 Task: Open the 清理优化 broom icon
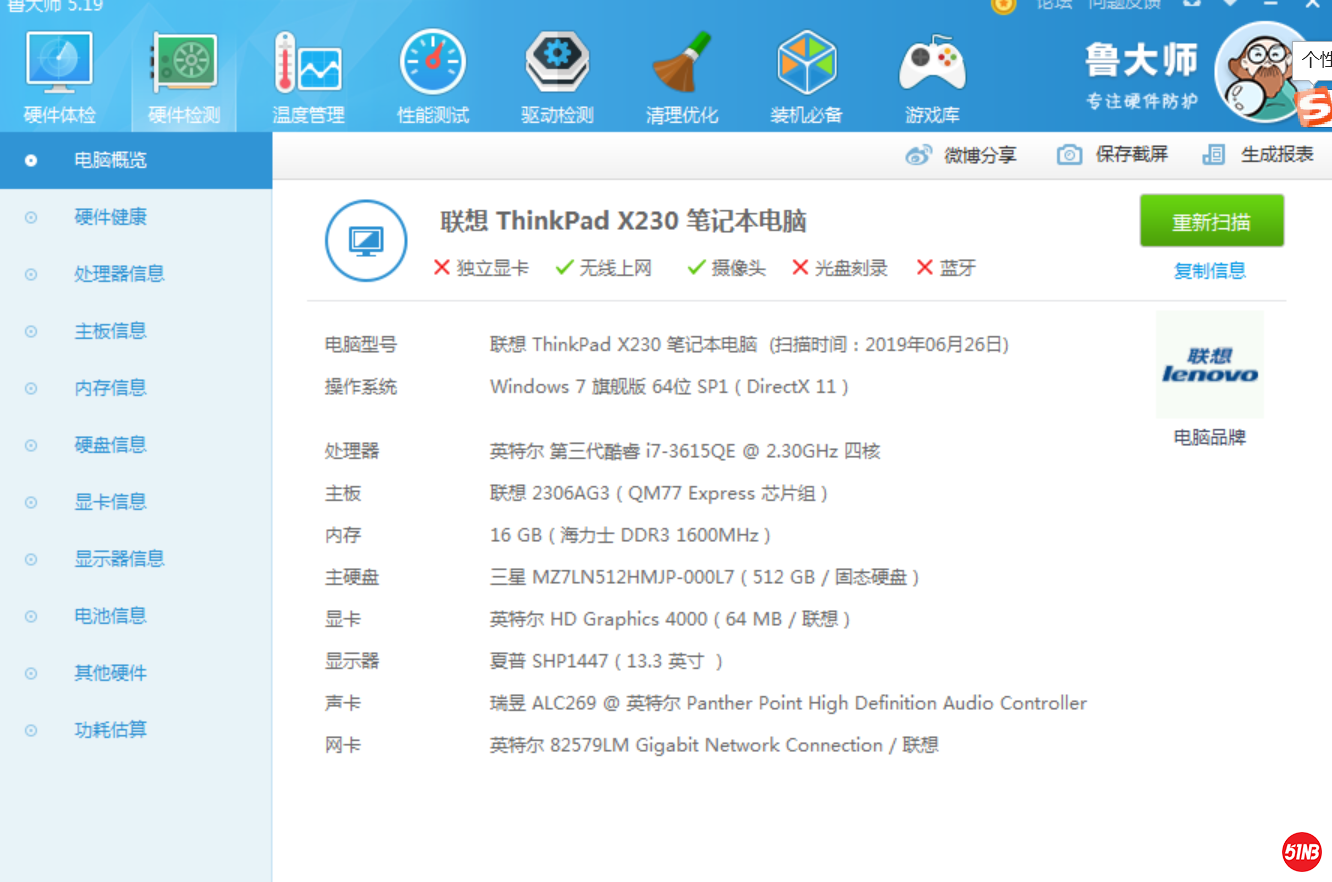(x=682, y=65)
